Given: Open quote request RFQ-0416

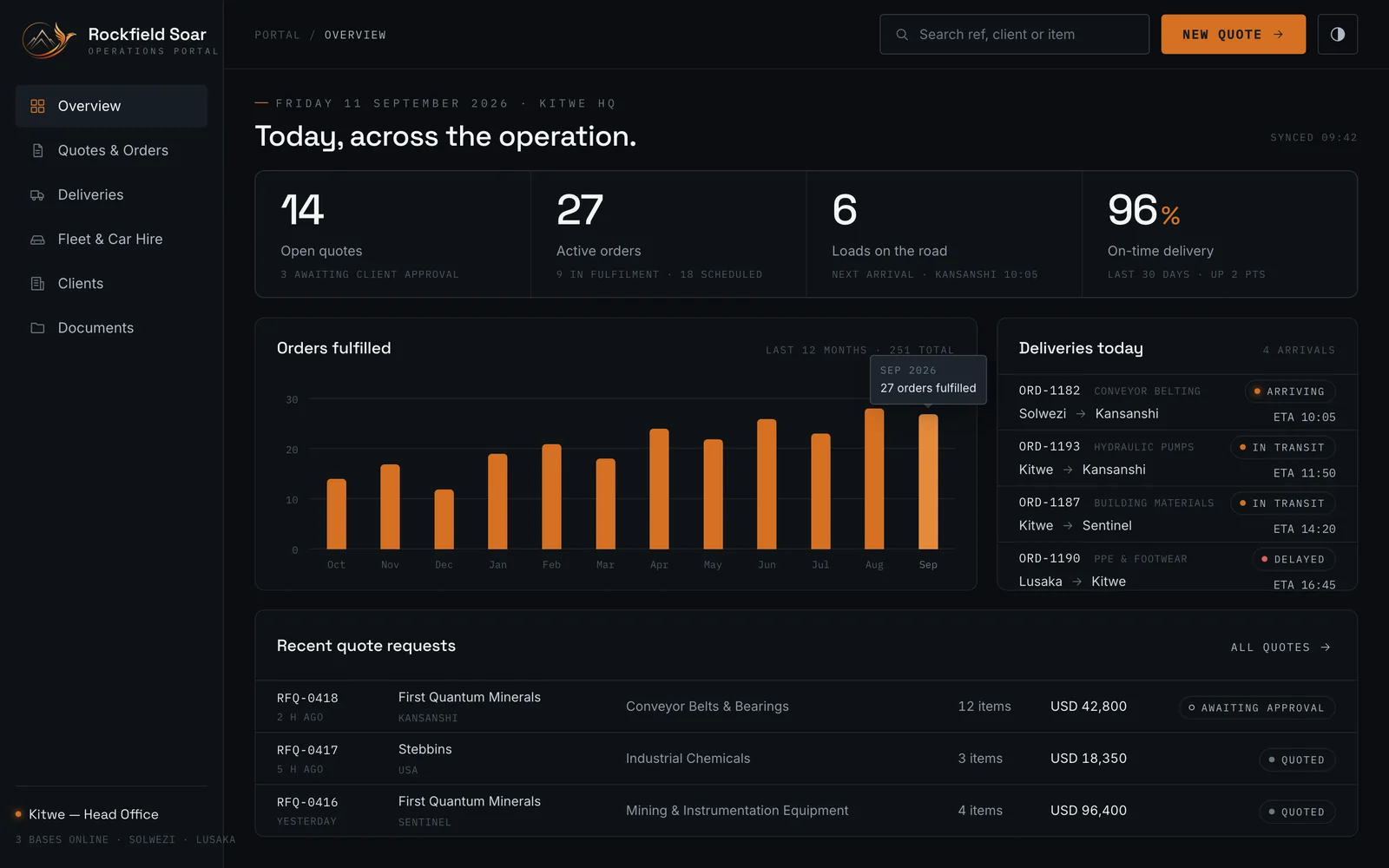Looking at the screenshot, I should [x=806, y=811].
